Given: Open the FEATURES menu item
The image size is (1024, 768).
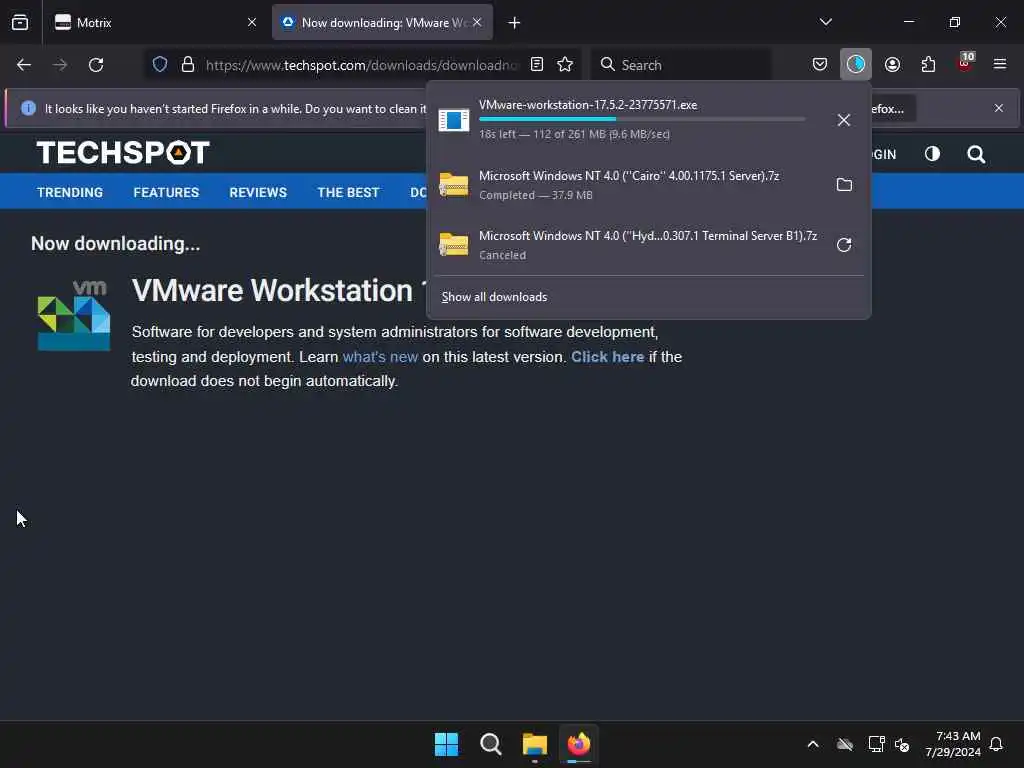Looking at the screenshot, I should pyautogui.click(x=166, y=193).
